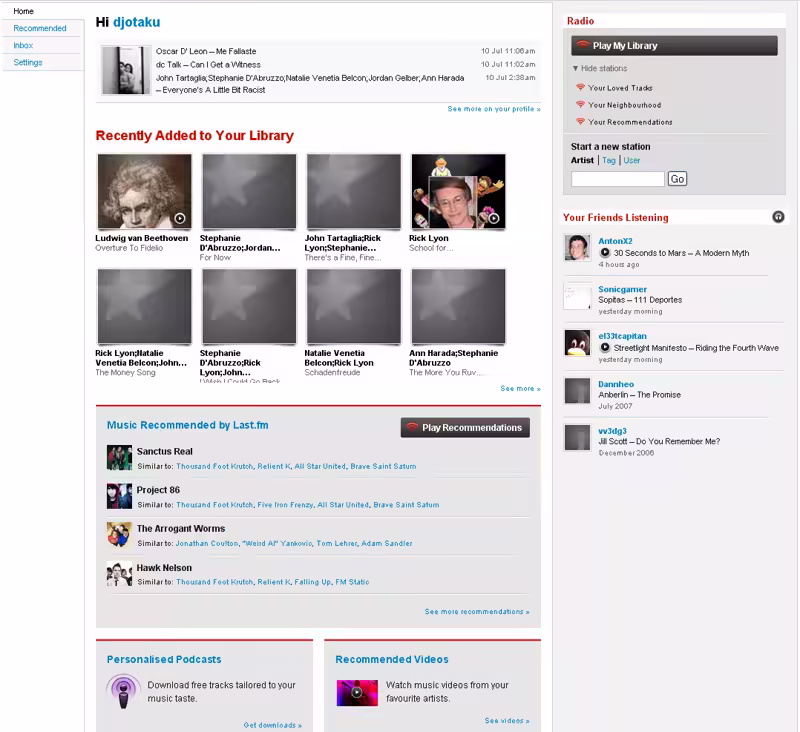This screenshot has height=732, width=800.
Task: Click Hawk Nelson artist thumbnail
Action: (x=119, y=573)
